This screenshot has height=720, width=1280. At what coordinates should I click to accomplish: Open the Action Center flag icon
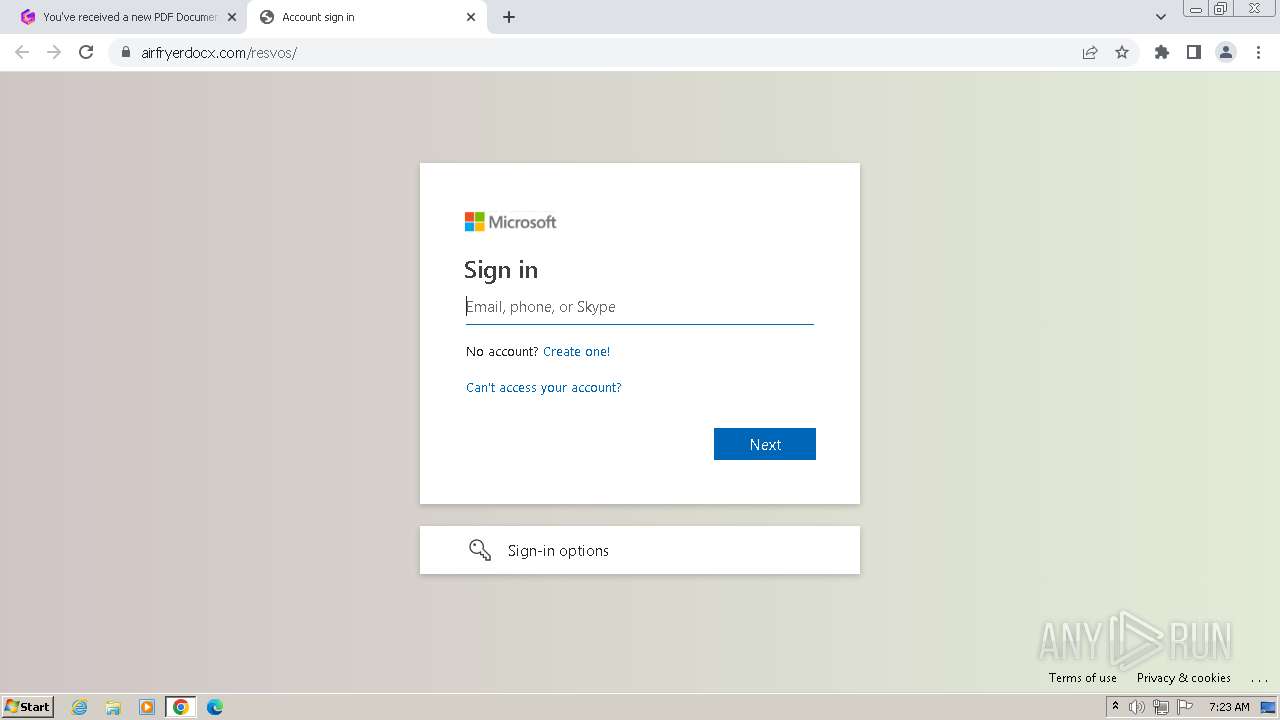pos(1185,707)
